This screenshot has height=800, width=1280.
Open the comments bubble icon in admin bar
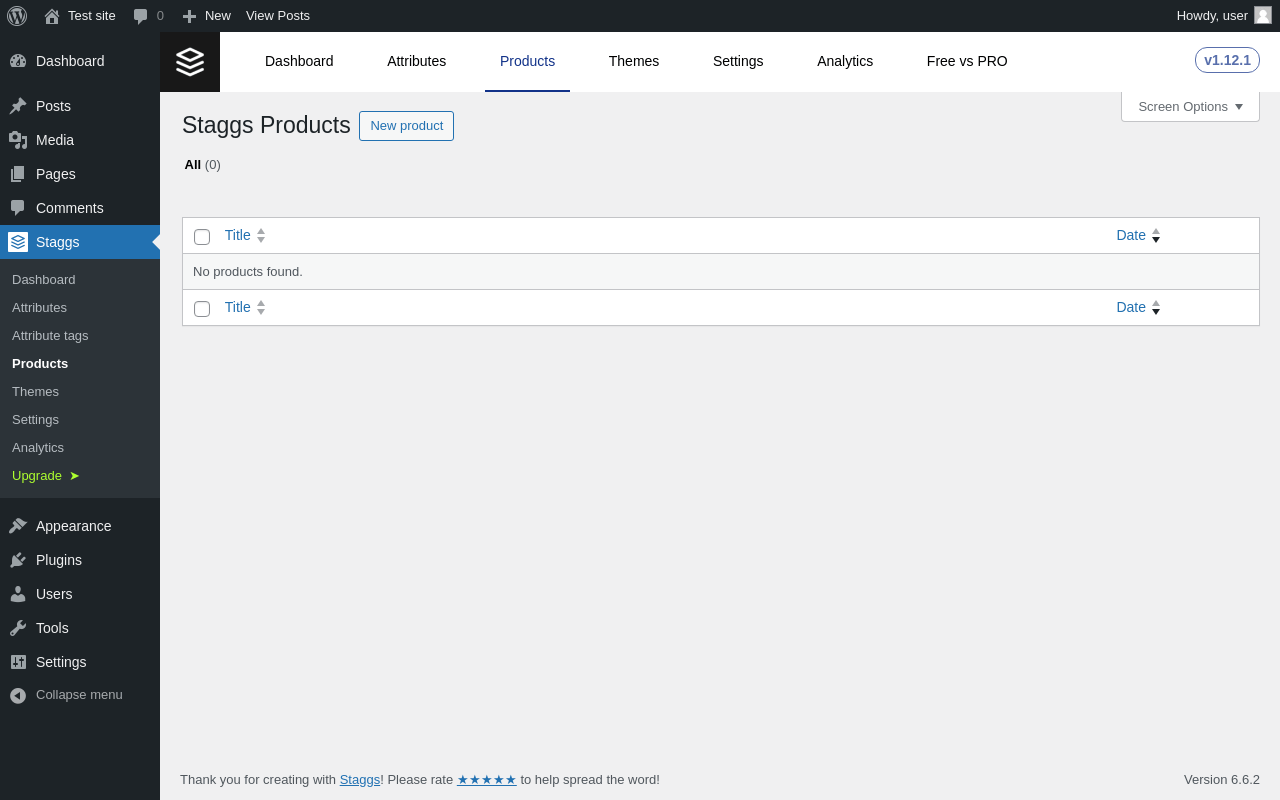pos(141,16)
